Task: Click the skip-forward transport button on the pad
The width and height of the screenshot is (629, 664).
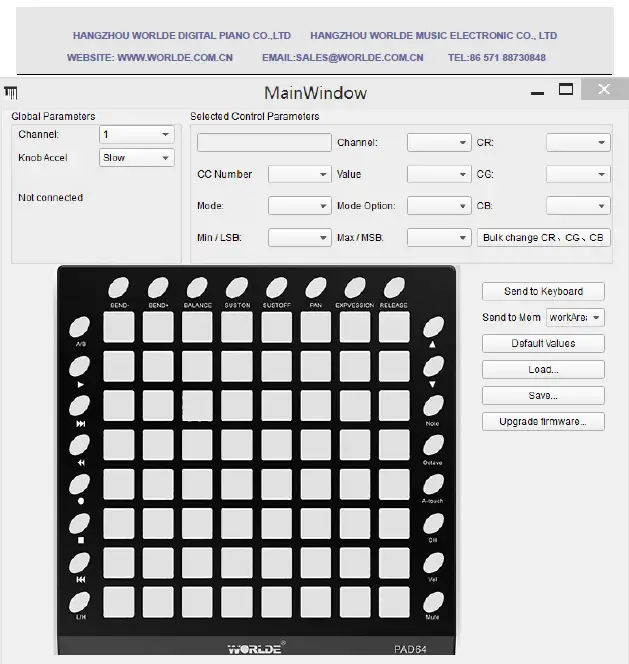Action: 79,406
